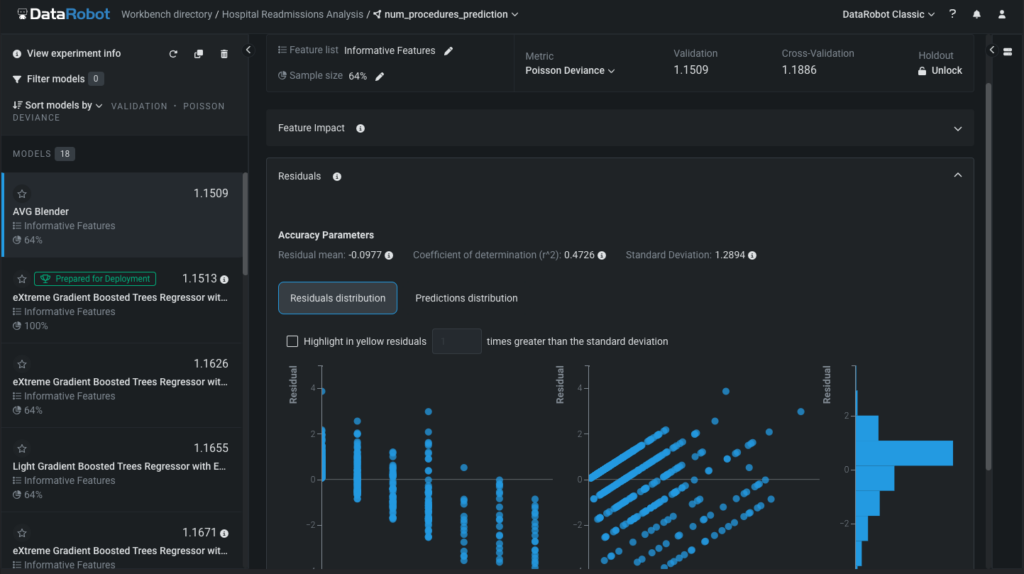Star the model scored 1.1626
Screen dimensions: 1024x574
point(22,364)
